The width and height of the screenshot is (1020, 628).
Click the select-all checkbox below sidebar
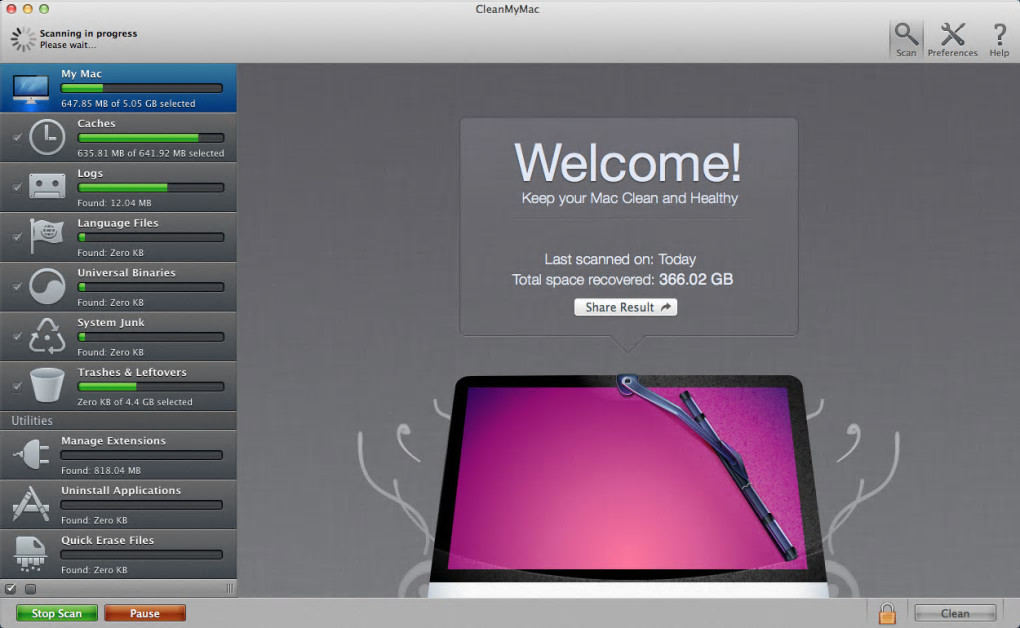pyautogui.click(x=10, y=589)
